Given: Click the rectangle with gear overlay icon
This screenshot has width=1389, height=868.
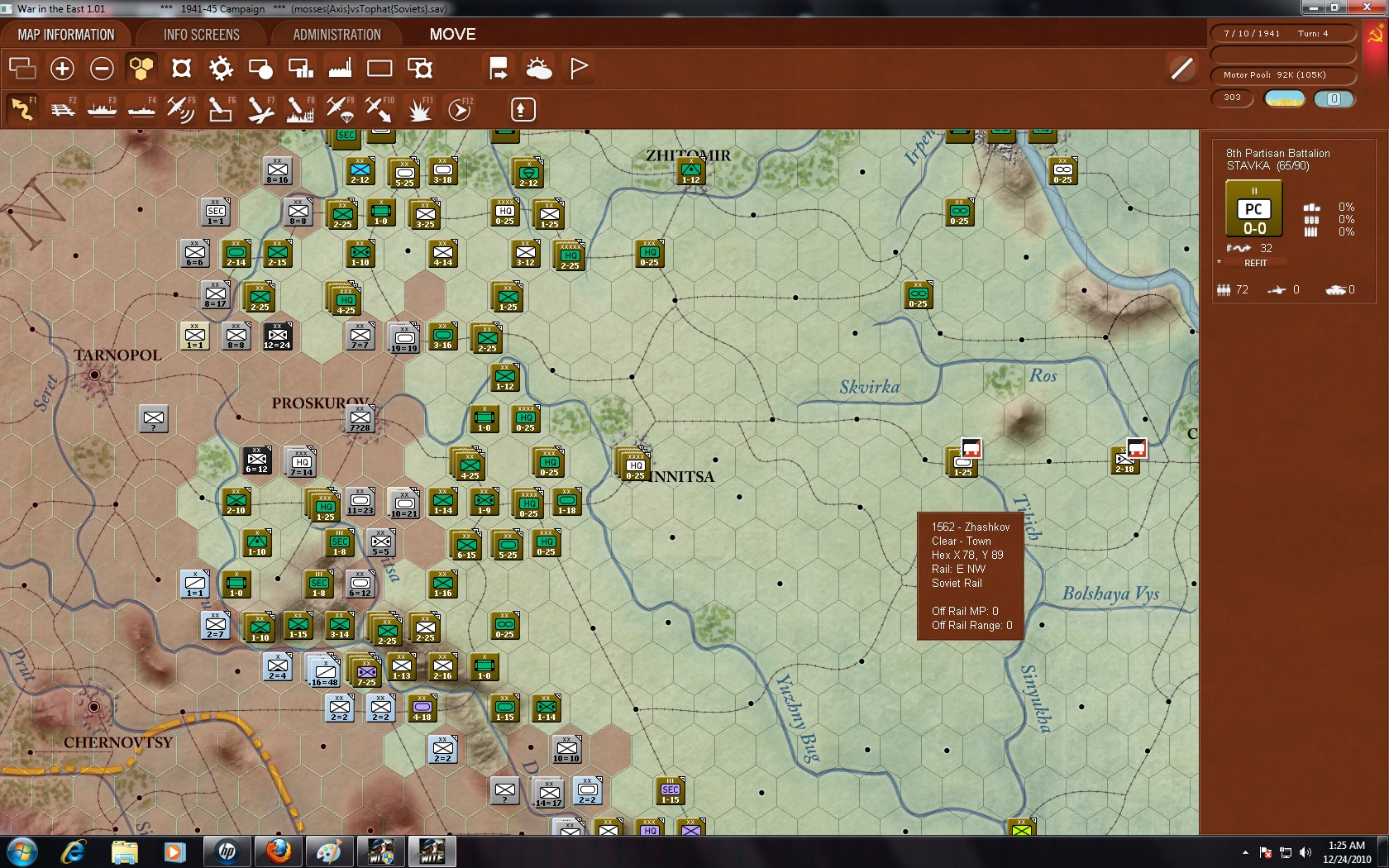Looking at the screenshot, I should (x=420, y=68).
